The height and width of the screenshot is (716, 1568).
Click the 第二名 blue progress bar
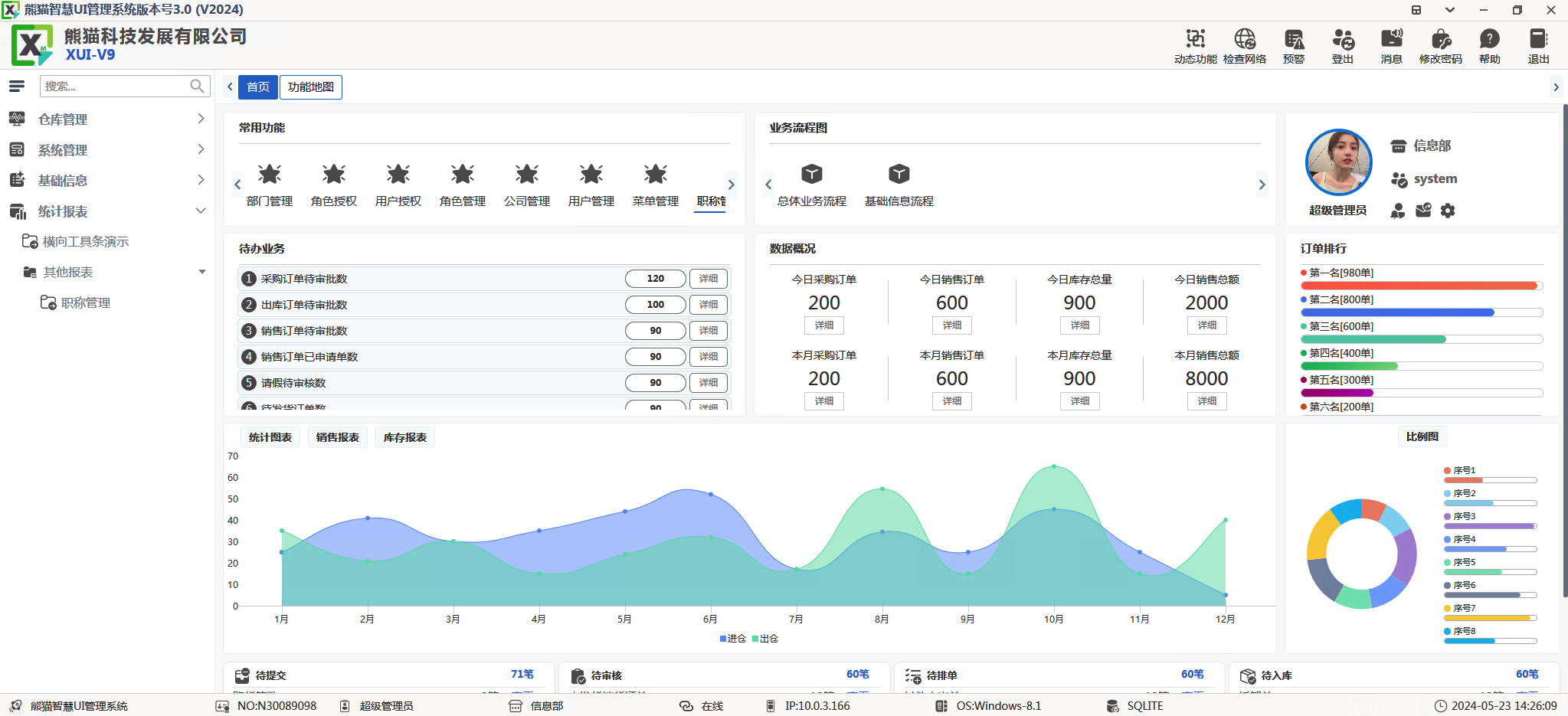[x=1422, y=312]
